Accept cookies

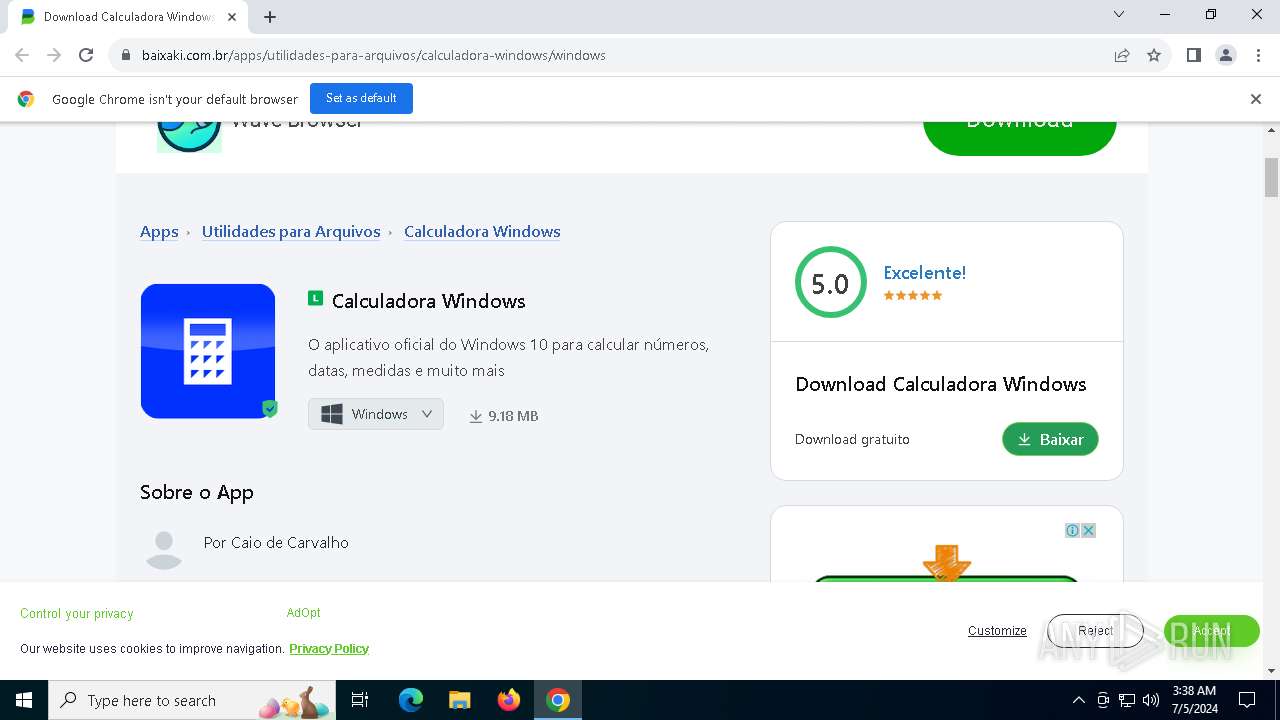[1211, 631]
